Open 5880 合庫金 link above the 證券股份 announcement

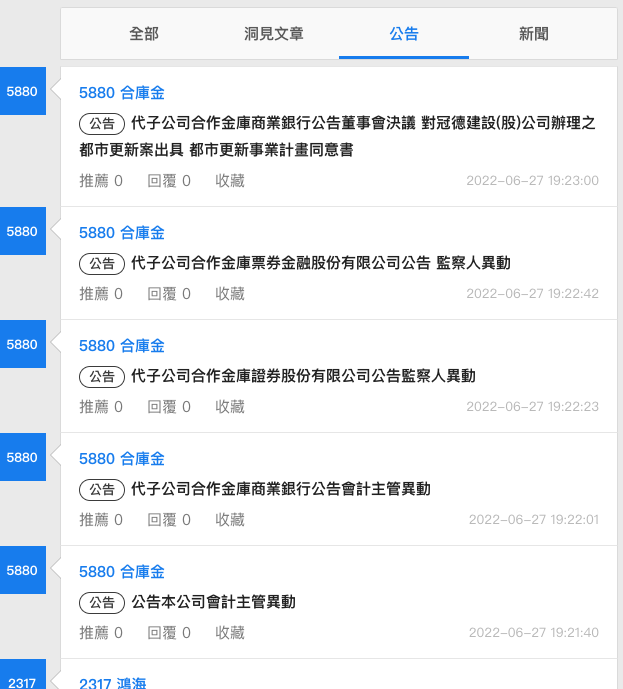coord(122,346)
